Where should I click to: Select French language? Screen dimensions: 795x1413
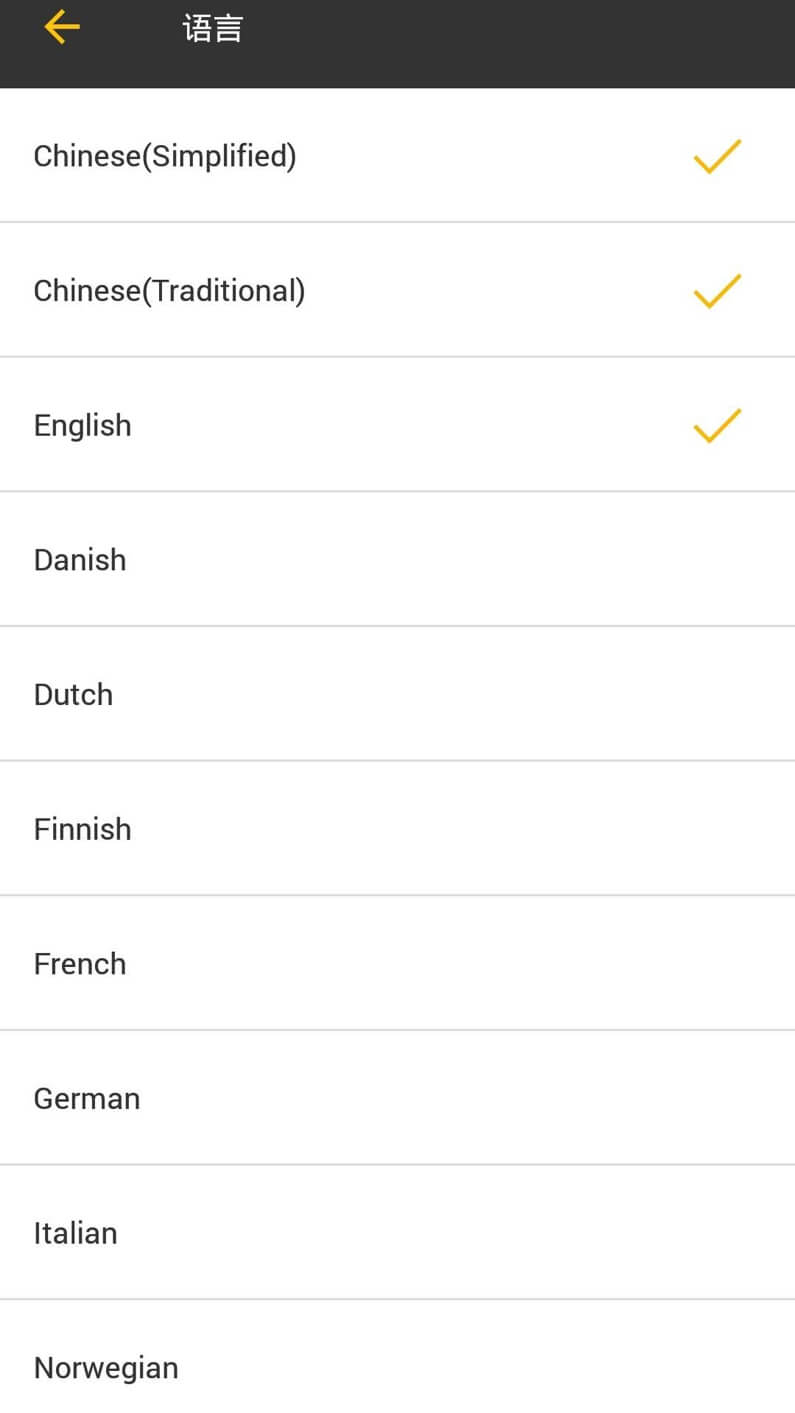tap(80, 964)
